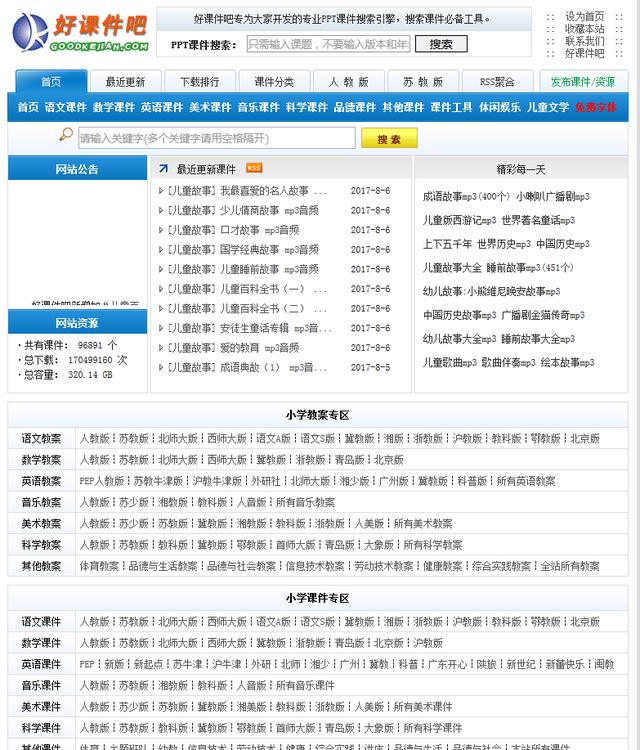This screenshot has height=750, width=640.
Task: Open 音乐课件 in blue nav bar
Action: pos(259,107)
